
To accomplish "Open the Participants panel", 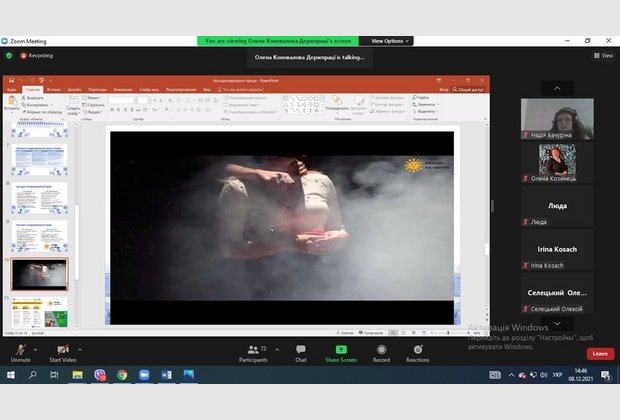I will coord(253,351).
